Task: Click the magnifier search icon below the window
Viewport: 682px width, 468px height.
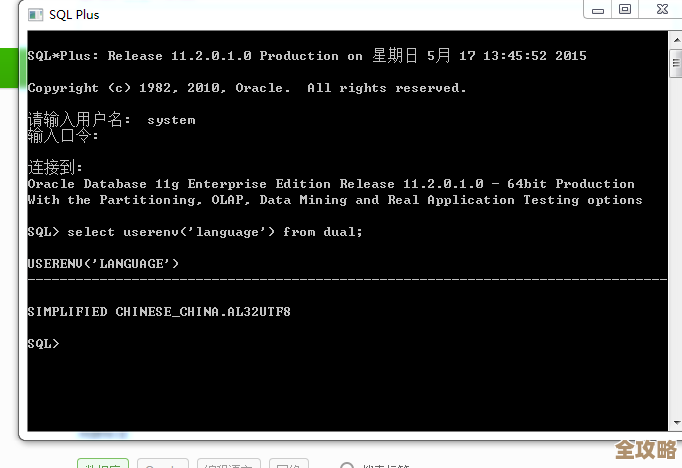Action: tap(347, 465)
